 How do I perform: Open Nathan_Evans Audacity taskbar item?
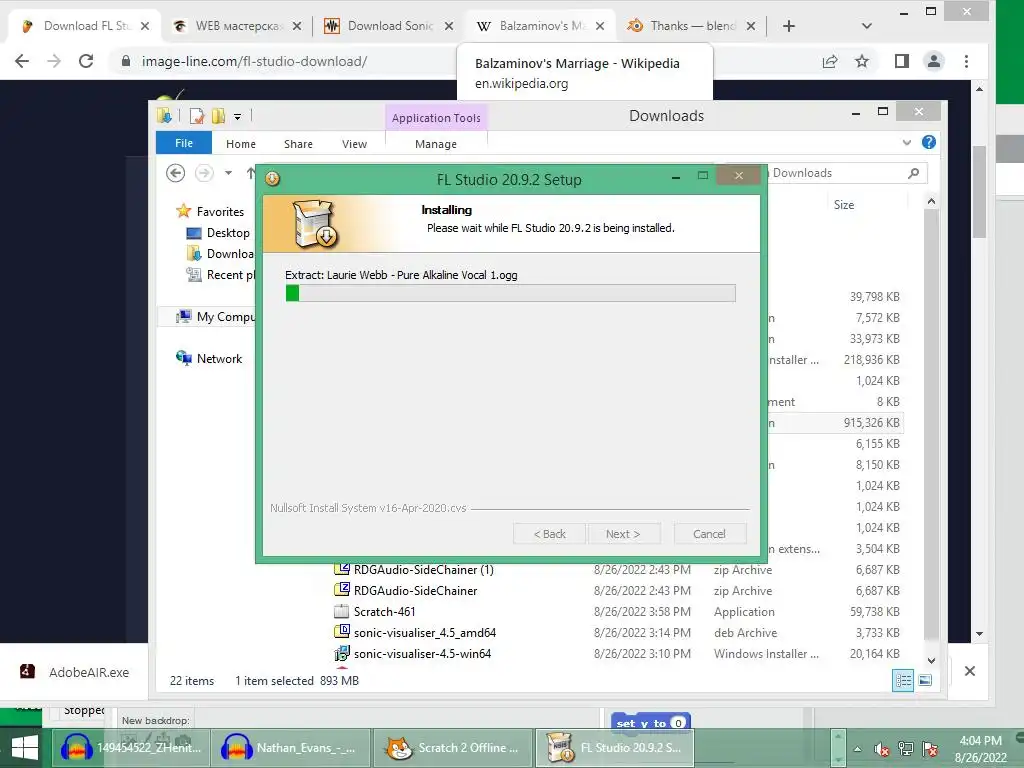click(291, 748)
